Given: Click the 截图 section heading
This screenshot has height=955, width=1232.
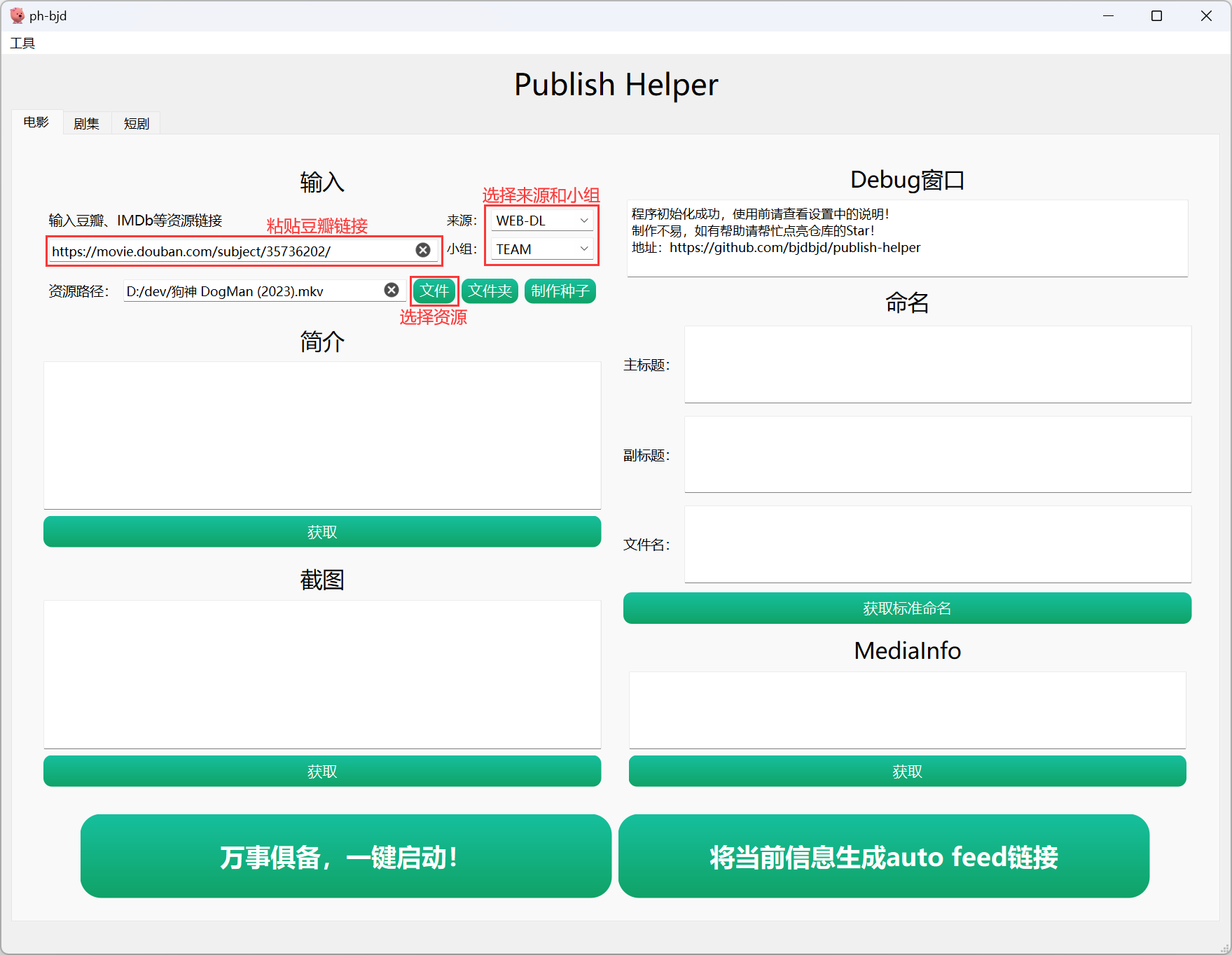Looking at the screenshot, I should pyautogui.click(x=322, y=580).
